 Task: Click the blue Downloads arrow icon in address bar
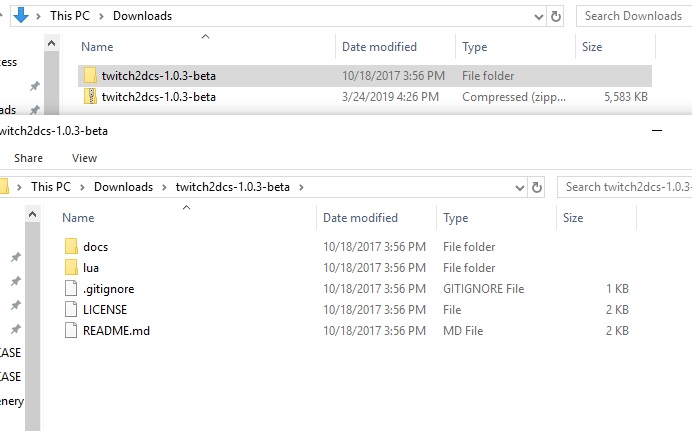(x=21, y=15)
